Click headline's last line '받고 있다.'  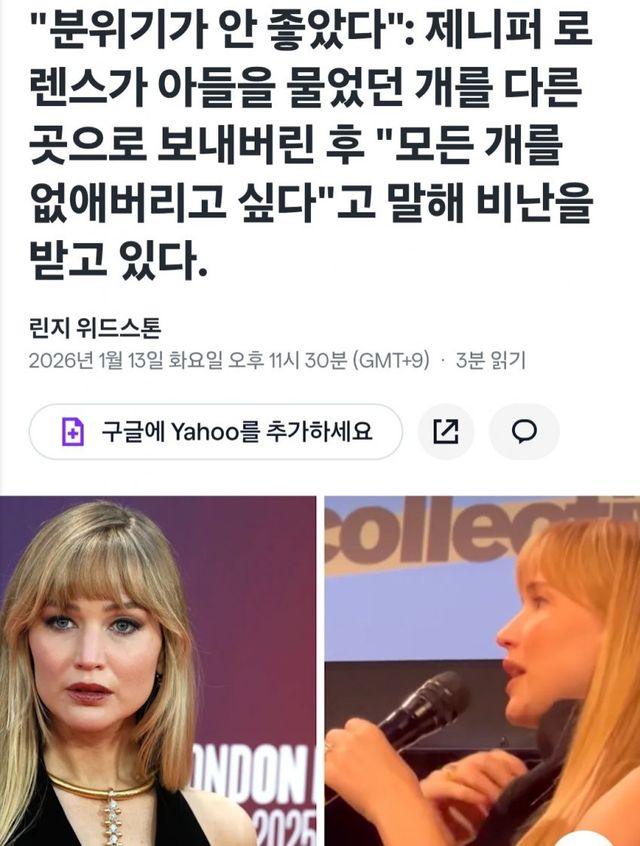tap(118, 260)
